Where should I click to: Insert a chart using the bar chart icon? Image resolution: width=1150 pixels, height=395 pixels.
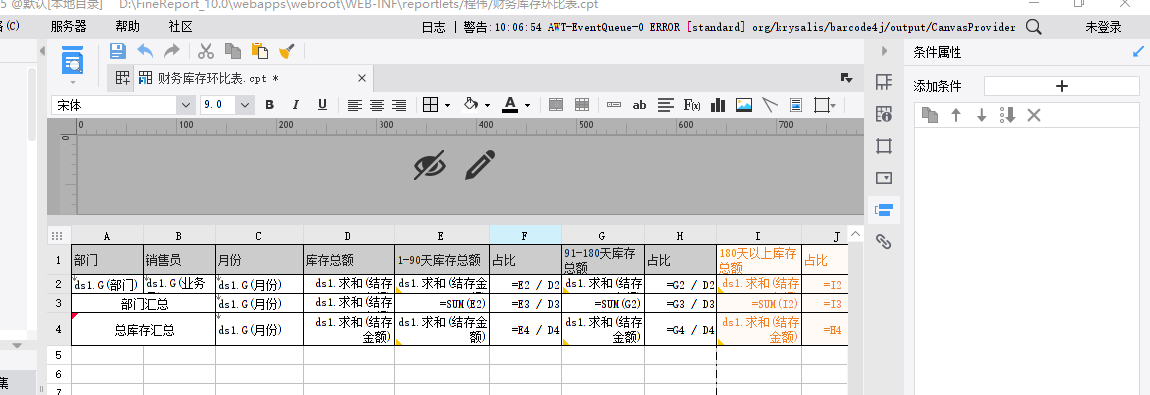pyautogui.click(x=718, y=105)
